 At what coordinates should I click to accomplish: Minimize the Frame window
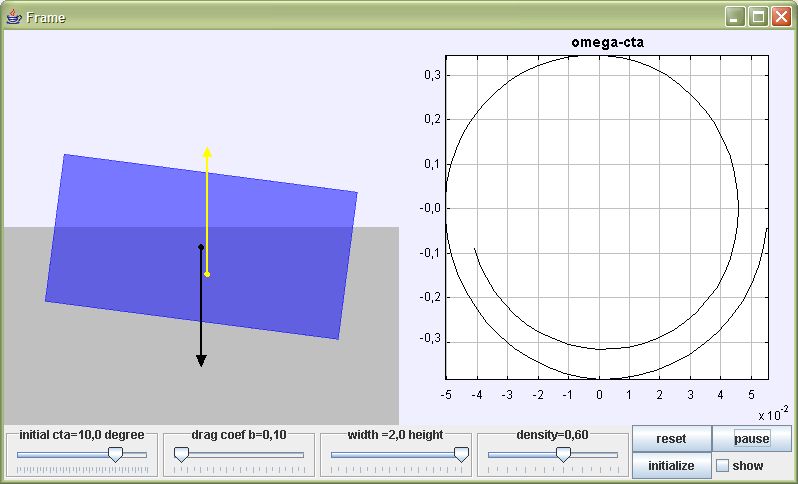click(x=734, y=17)
